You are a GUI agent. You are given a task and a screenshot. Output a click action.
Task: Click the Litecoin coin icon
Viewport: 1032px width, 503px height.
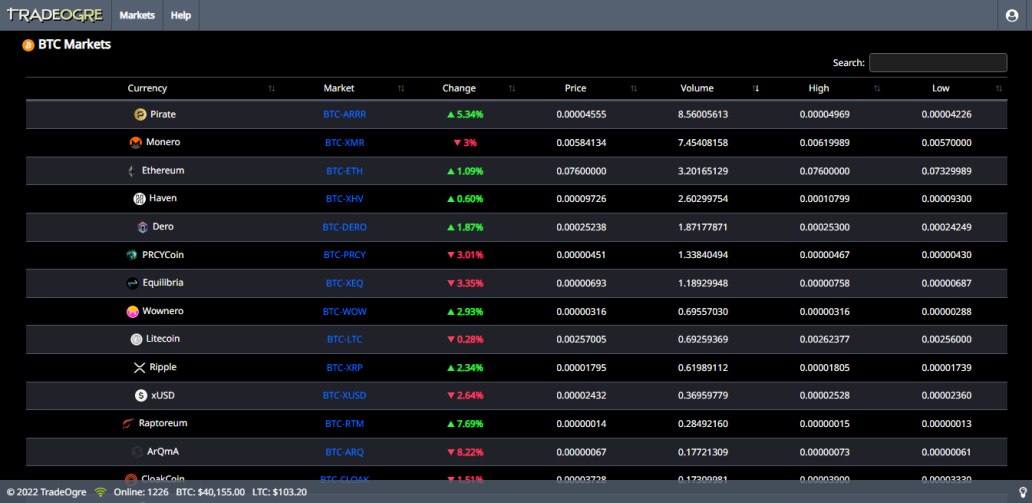(136, 340)
